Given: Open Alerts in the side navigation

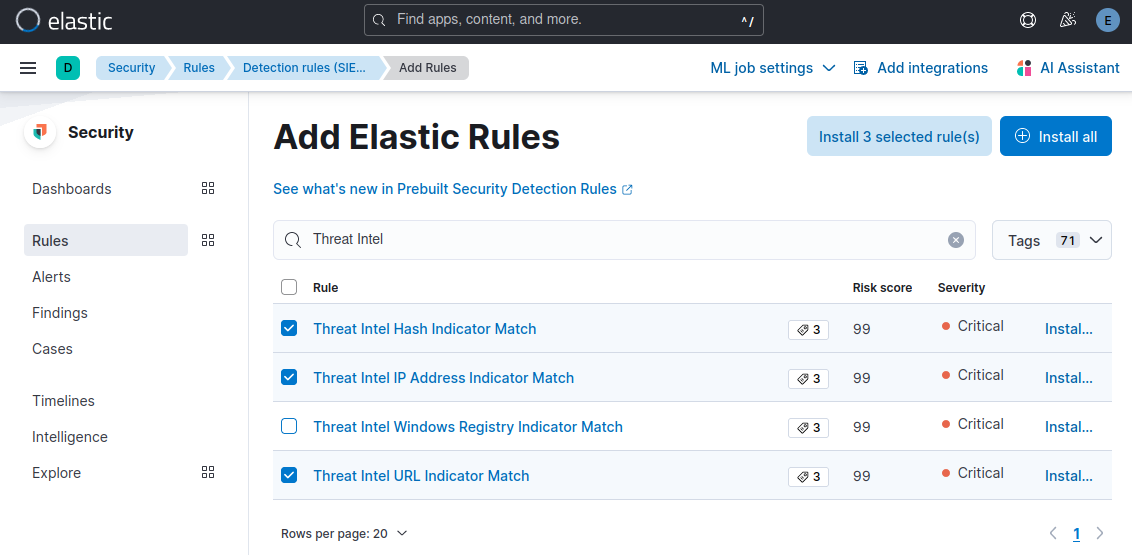Looking at the screenshot, I should (51, 276).
